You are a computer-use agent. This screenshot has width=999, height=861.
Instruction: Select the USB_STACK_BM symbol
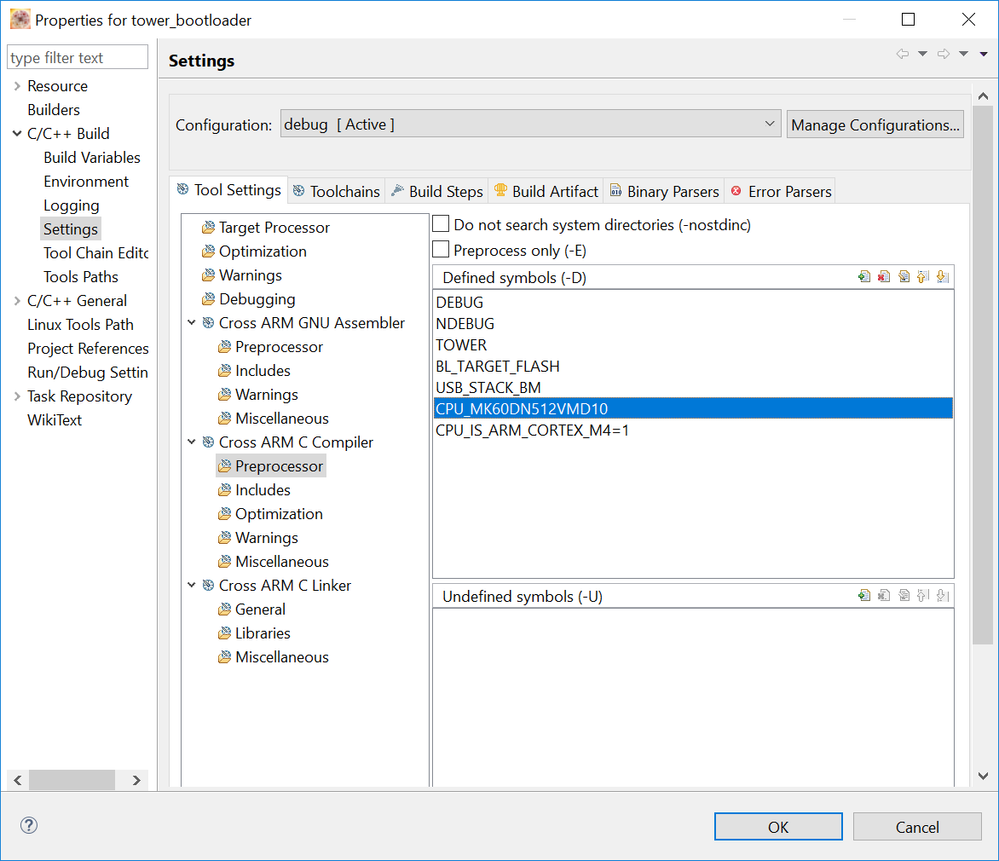[693, 387]
